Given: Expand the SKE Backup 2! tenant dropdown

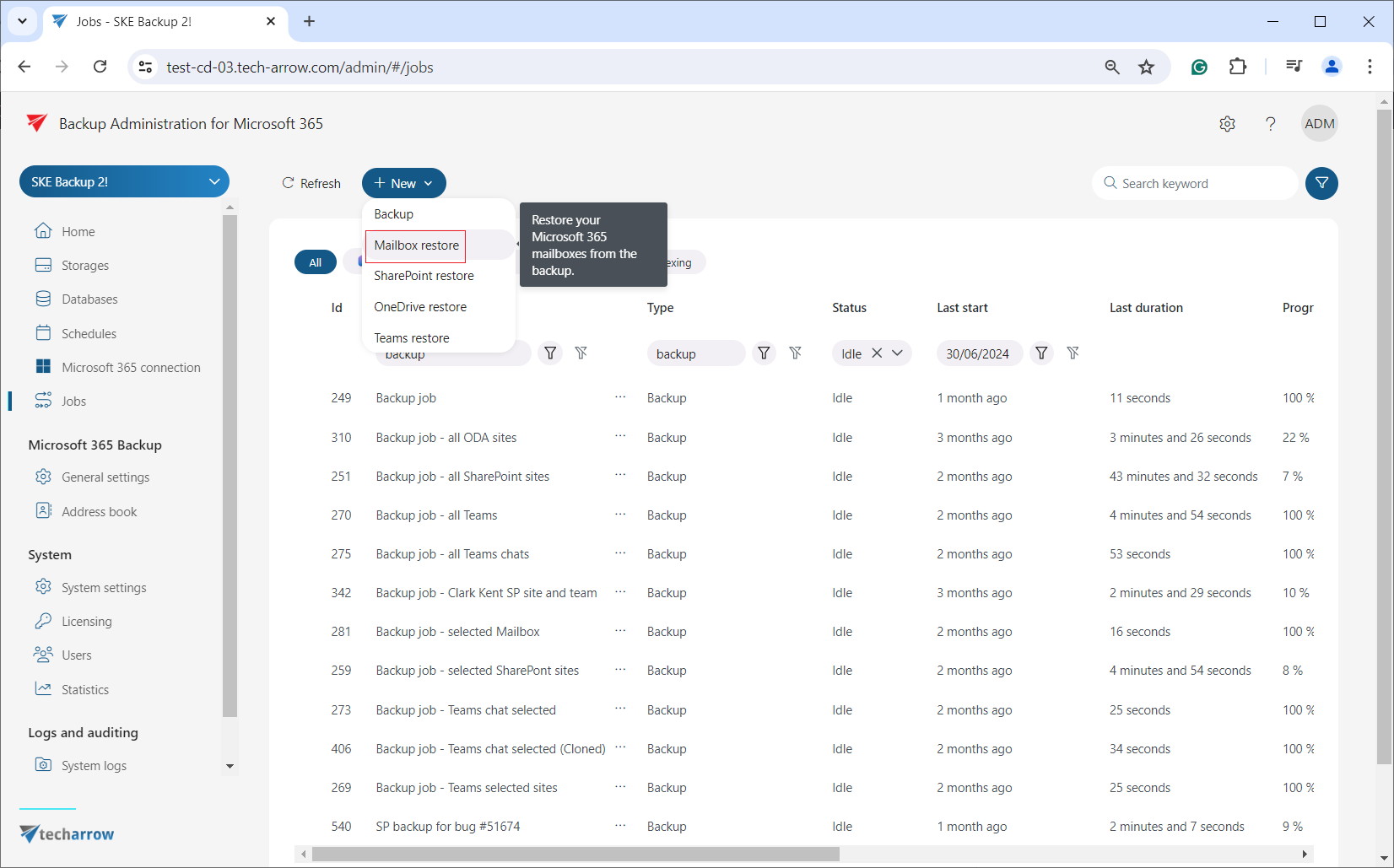Looking at the screenshot, I should [x=213, y=181].
